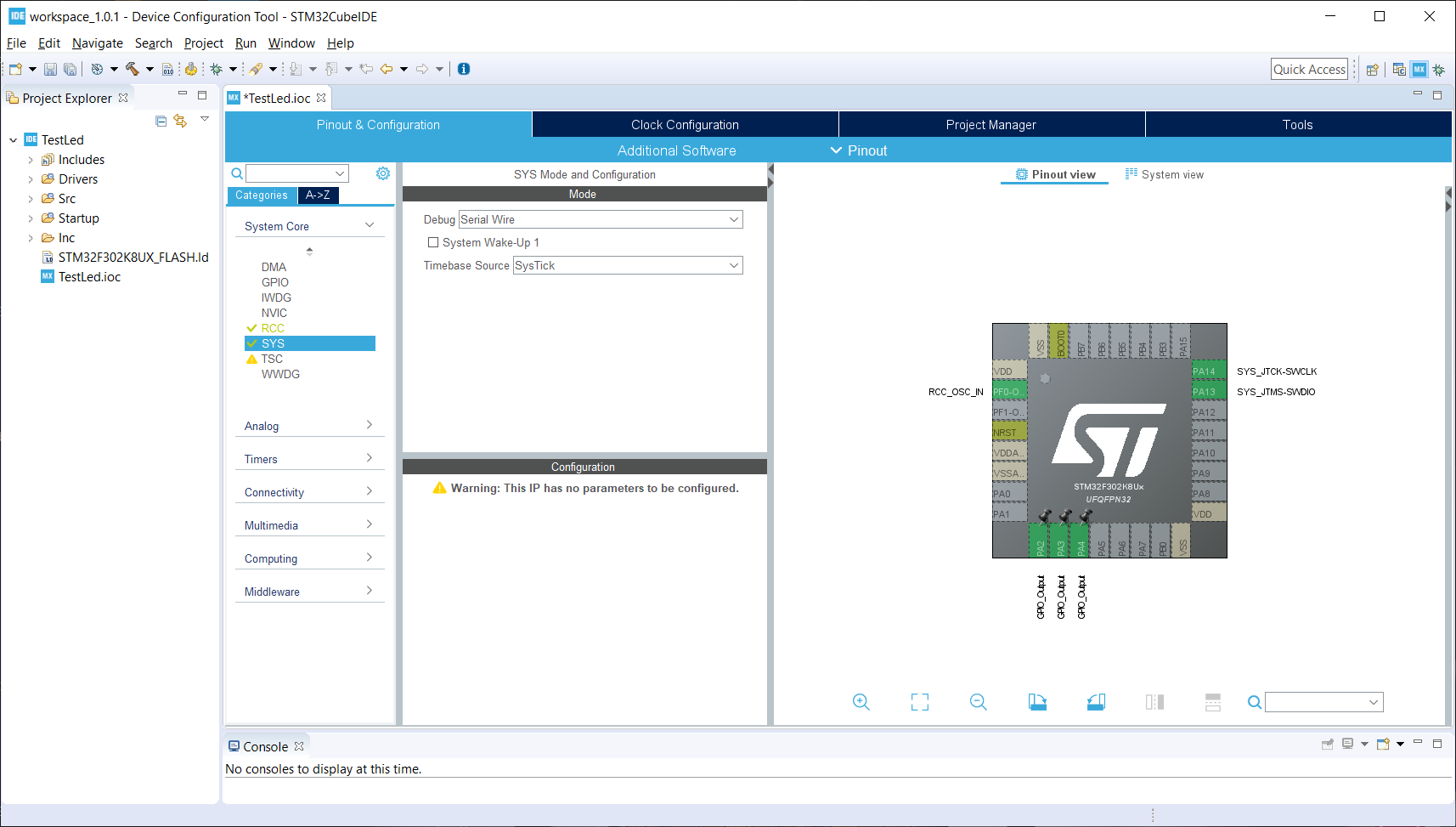Switch to the Device Configuration Tool (MX) perspective icon
The height and width of the screenshot is (827, 1456).
(x=1419, y=70)
